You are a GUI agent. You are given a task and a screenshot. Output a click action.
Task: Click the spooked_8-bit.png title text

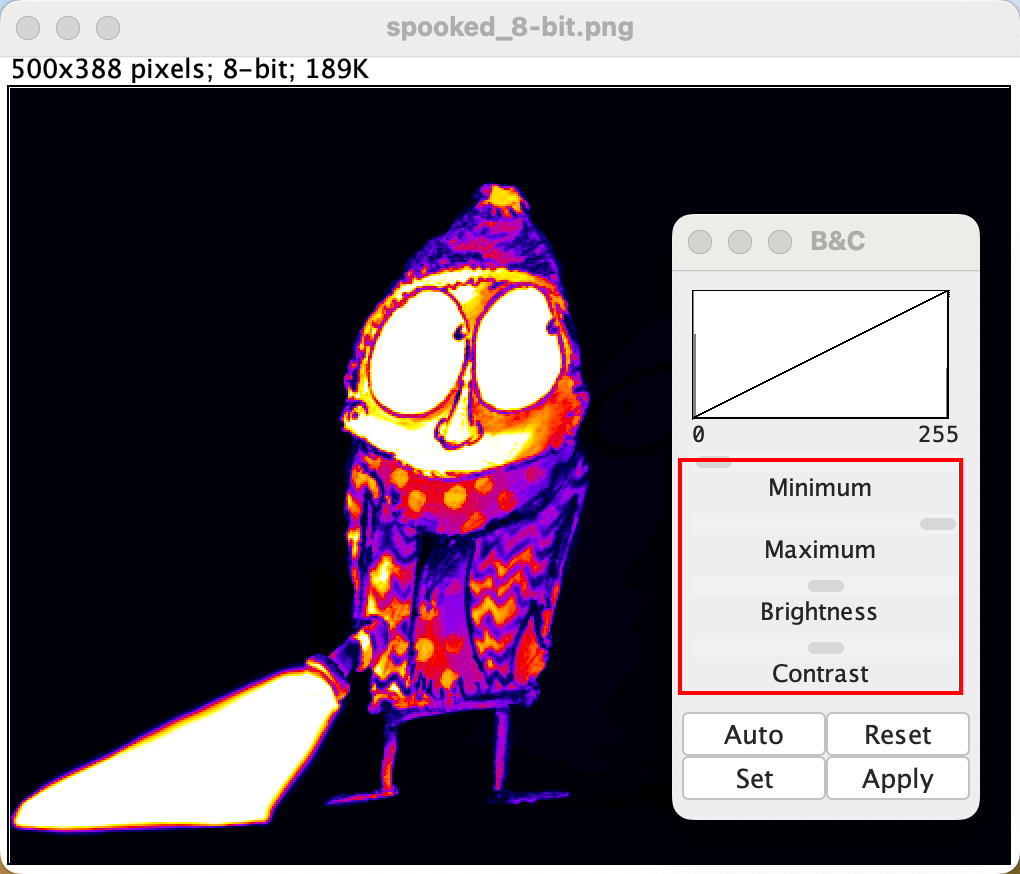coord(510,27)
